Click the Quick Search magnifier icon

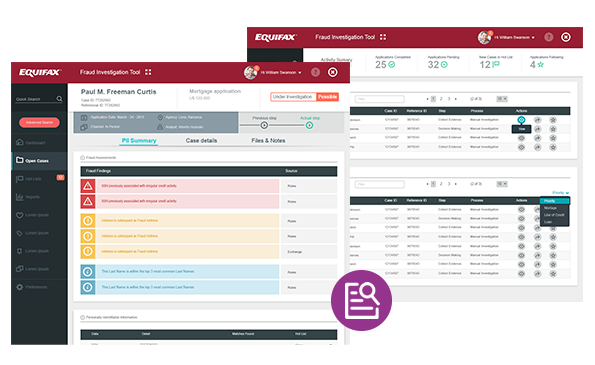pyautogui.click(x=59, y=99)
